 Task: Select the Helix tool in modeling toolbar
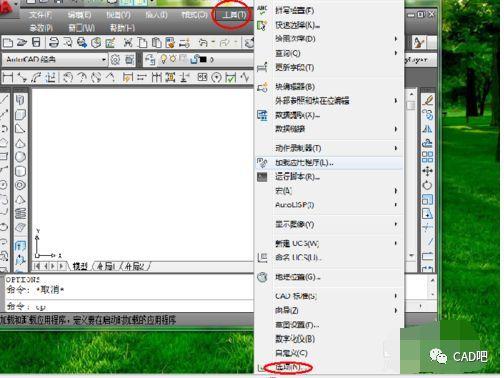point(20,213)
